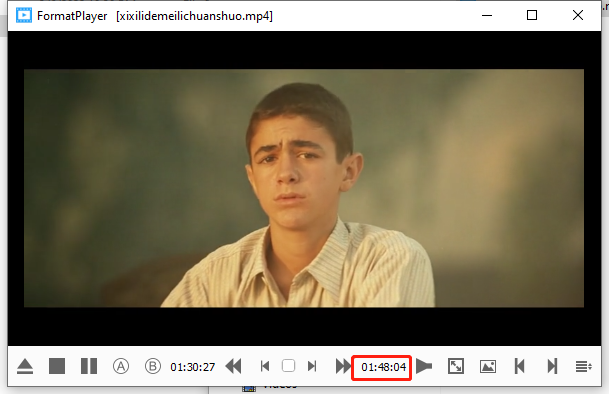Click the video frame display area
Screen dimensions: 609x394
304,188
